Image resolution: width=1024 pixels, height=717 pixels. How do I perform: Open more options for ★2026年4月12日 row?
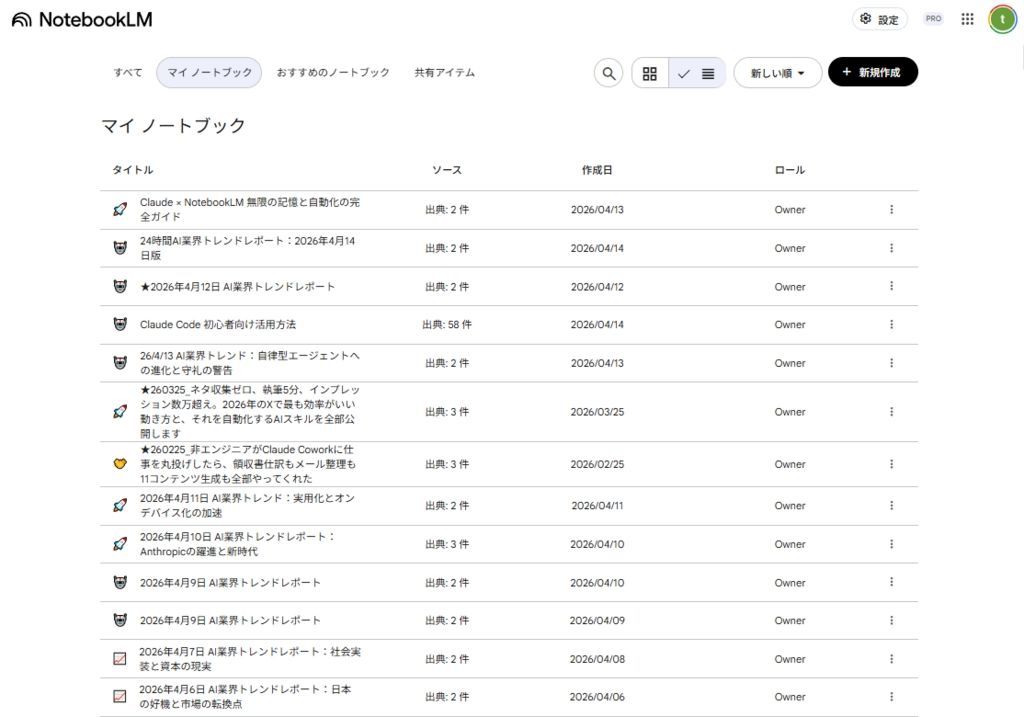[891, 287]
